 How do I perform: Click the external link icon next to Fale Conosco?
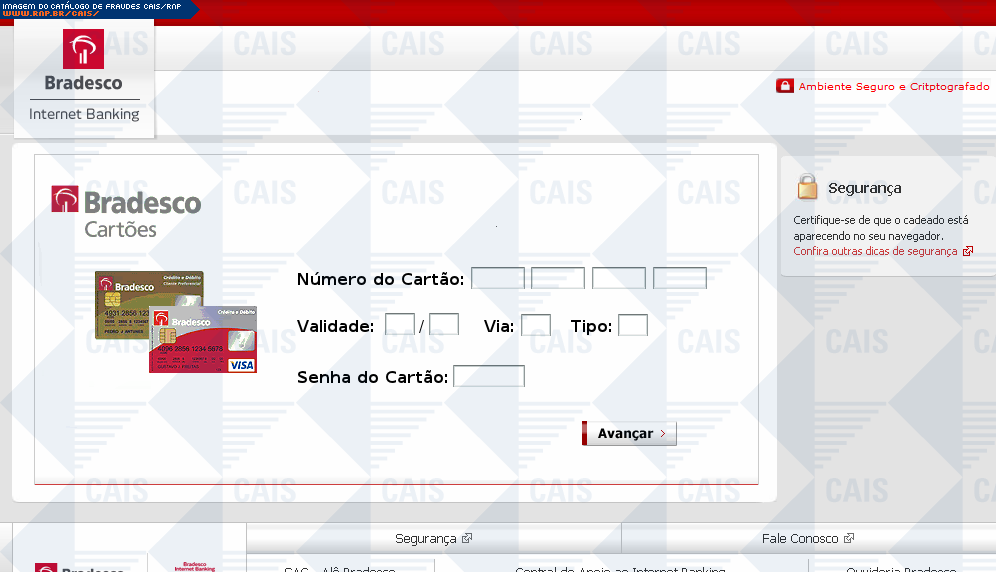click(849, 538)
